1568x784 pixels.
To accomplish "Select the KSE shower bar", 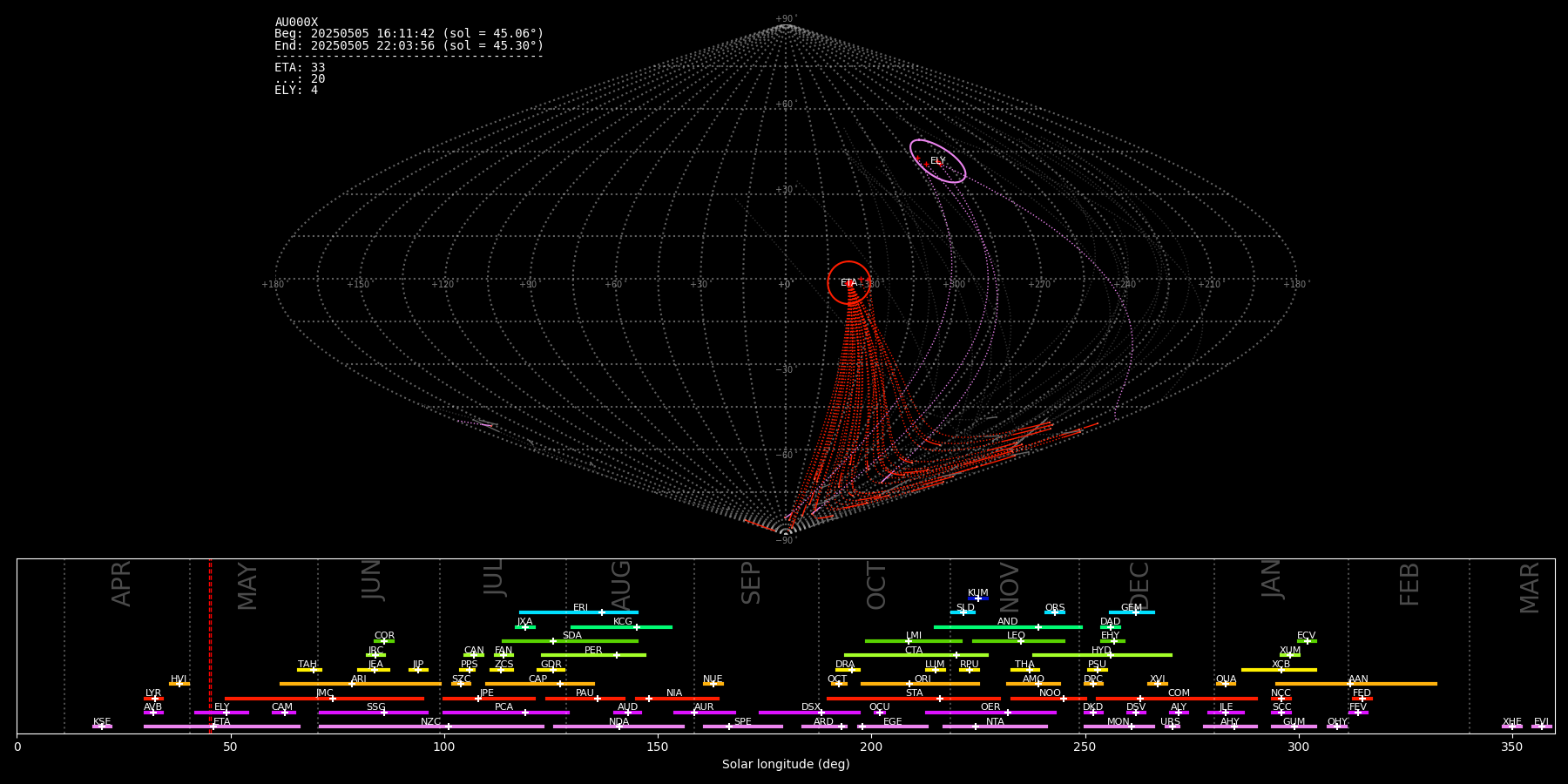I will click(102, 727).
